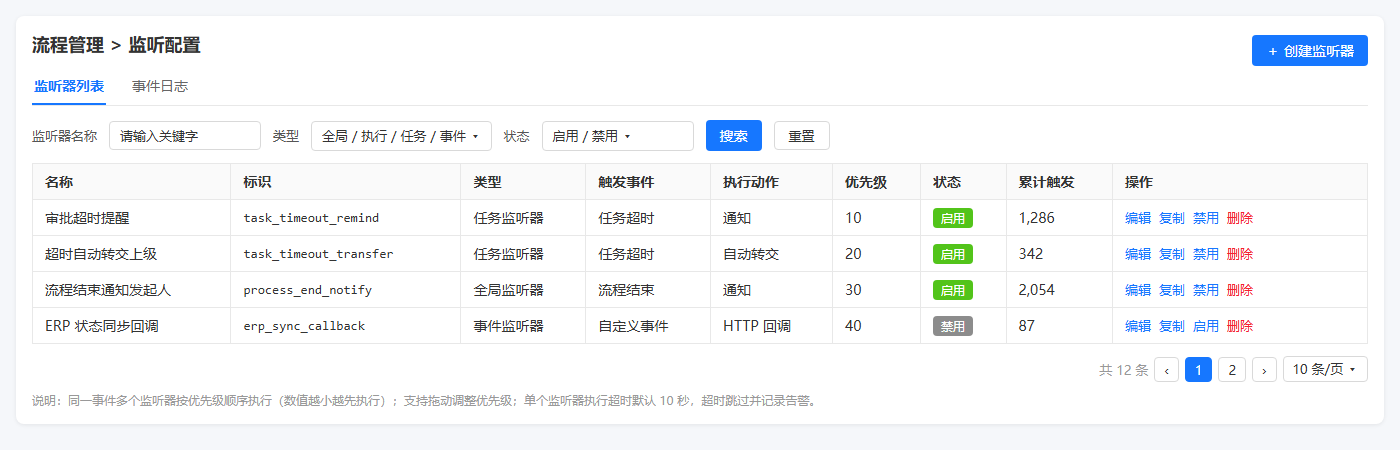The width and height of the screenshot is (1400, 450).
Task: Click the process_end_notify identifier
Action: click(x=308, y=290)
